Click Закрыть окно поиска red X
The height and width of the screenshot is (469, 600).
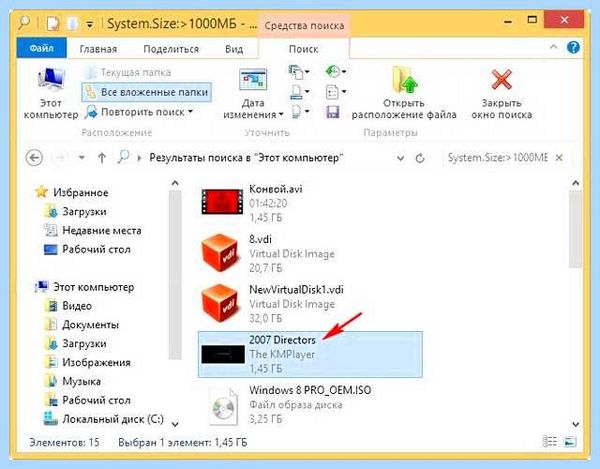pos(501,93)
